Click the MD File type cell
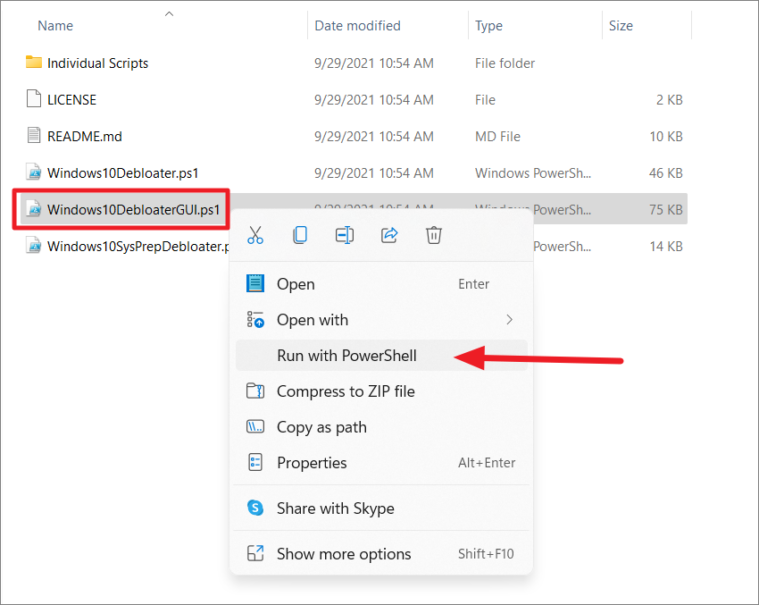The width and height of the screenshot is (759, 605). click(497, 136)
